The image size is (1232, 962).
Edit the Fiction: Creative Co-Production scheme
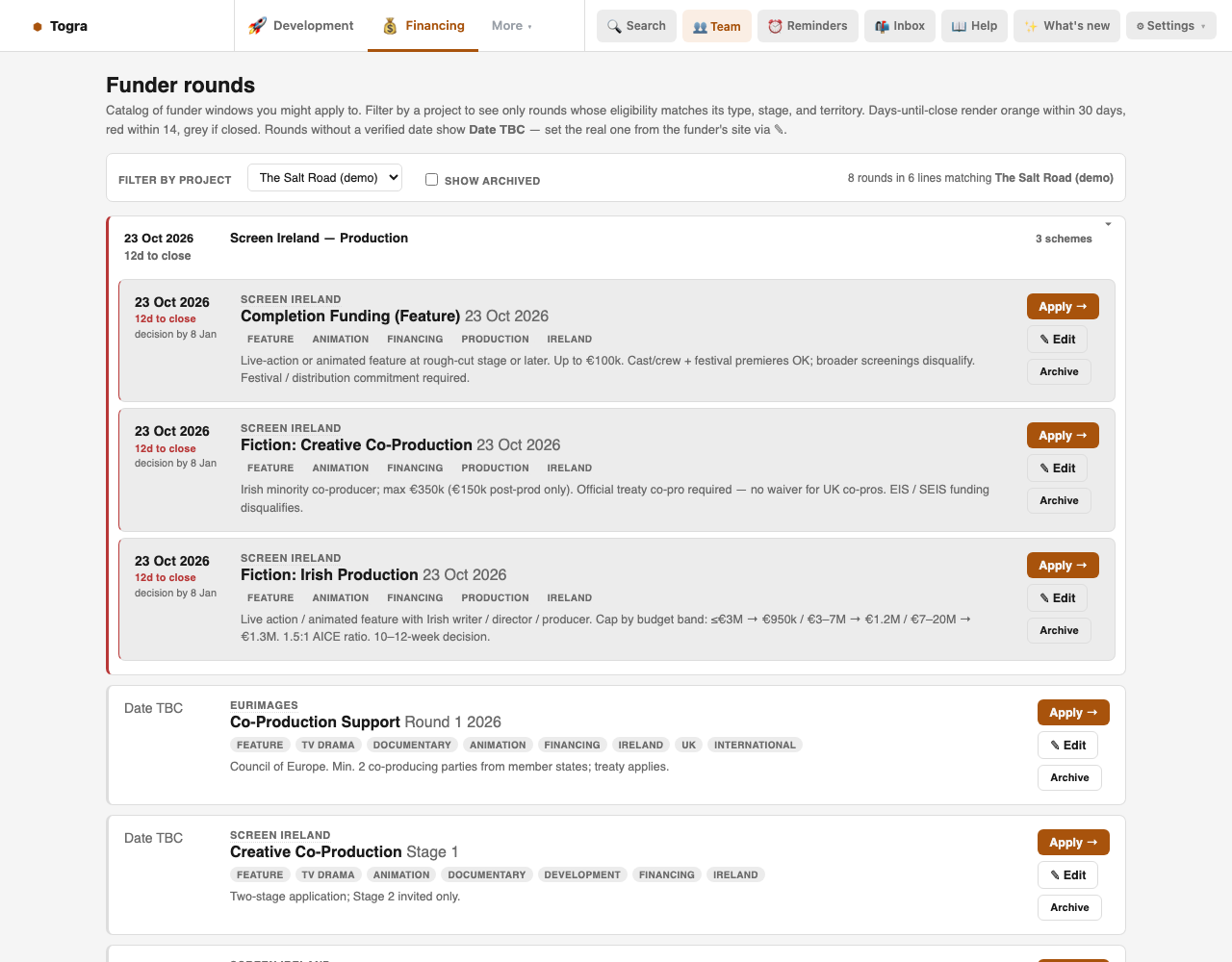1058,468
